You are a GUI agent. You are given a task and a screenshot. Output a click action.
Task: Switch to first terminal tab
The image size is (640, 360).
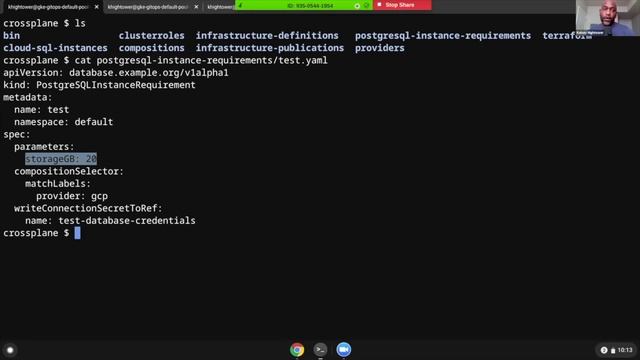48,7
